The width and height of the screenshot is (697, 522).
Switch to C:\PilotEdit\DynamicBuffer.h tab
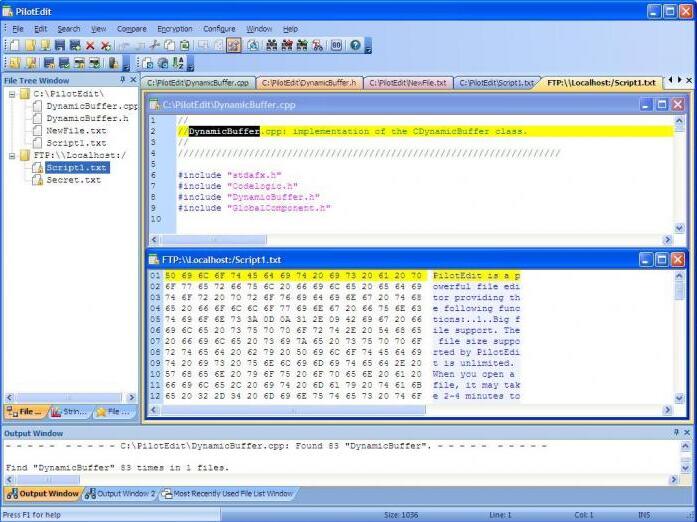pos(309,83)
